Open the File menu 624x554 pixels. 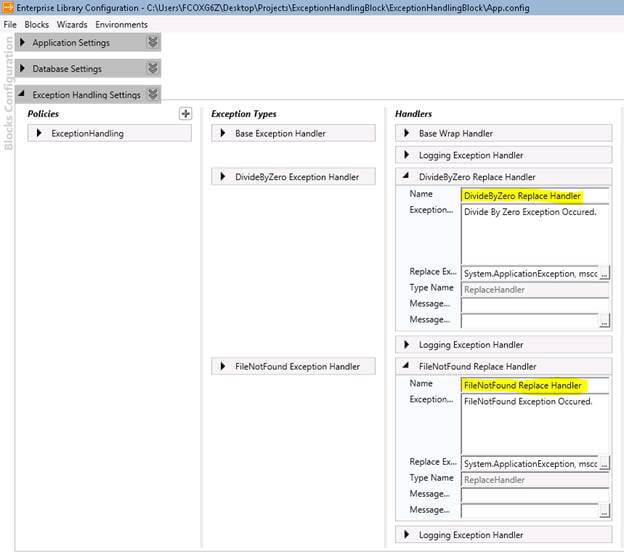pos(10,25)
